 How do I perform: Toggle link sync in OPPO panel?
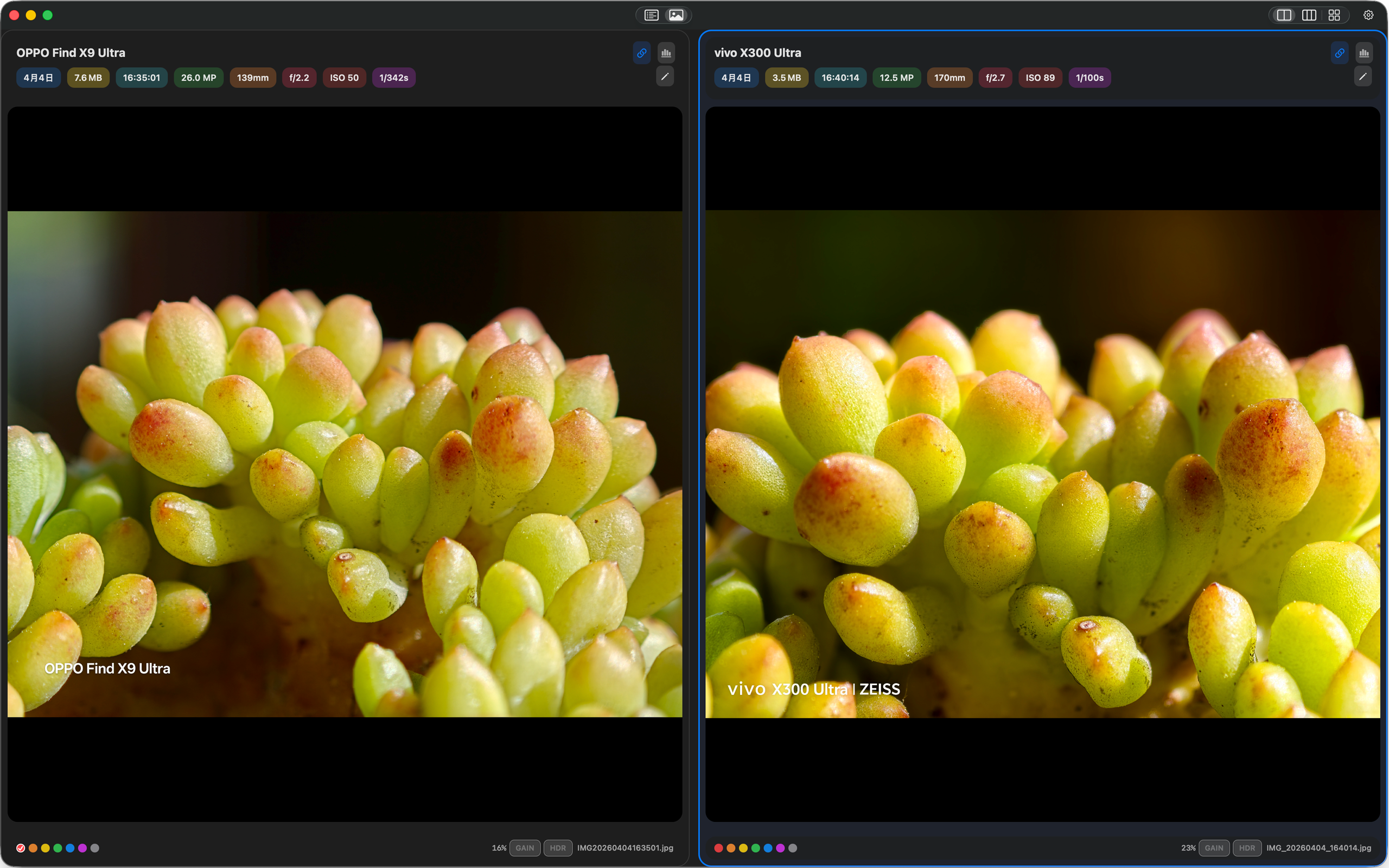tap(642, 53)
